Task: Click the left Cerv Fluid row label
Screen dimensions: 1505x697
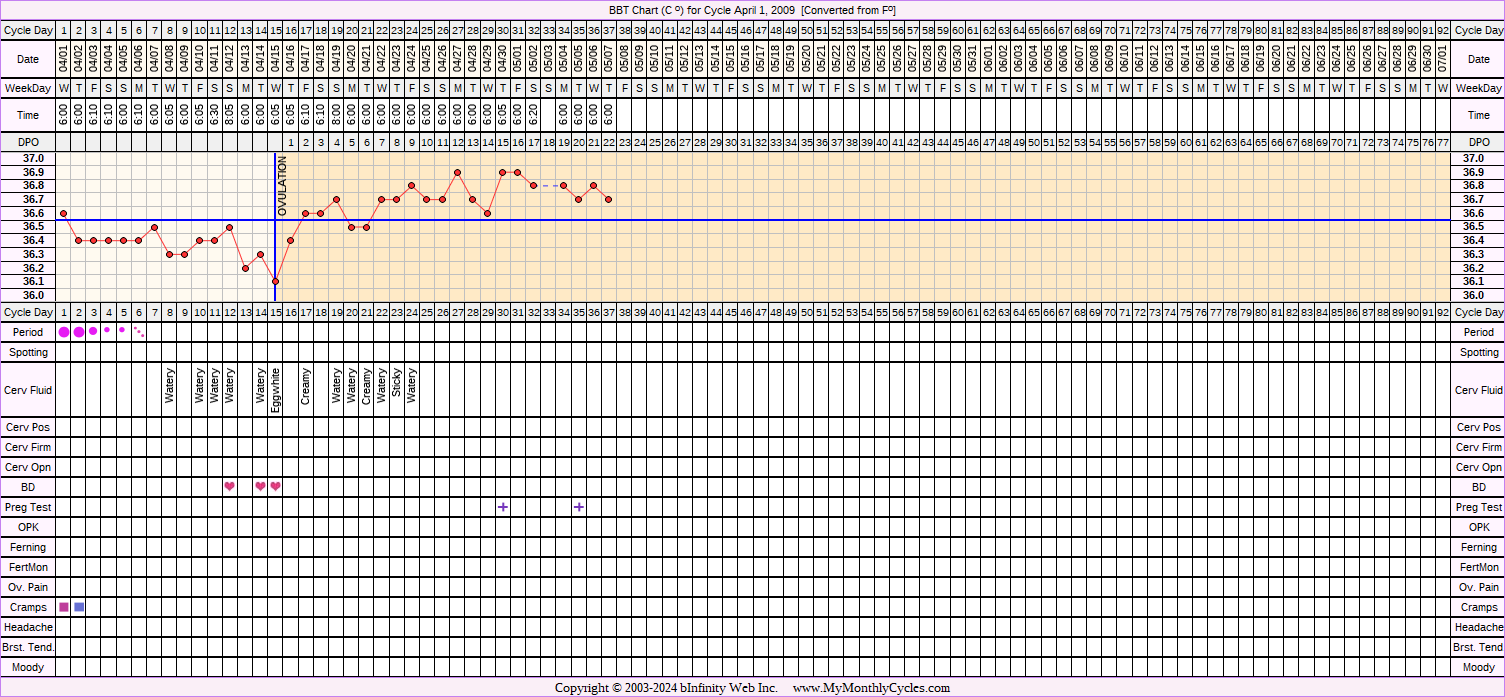Action: click(28, 390)
